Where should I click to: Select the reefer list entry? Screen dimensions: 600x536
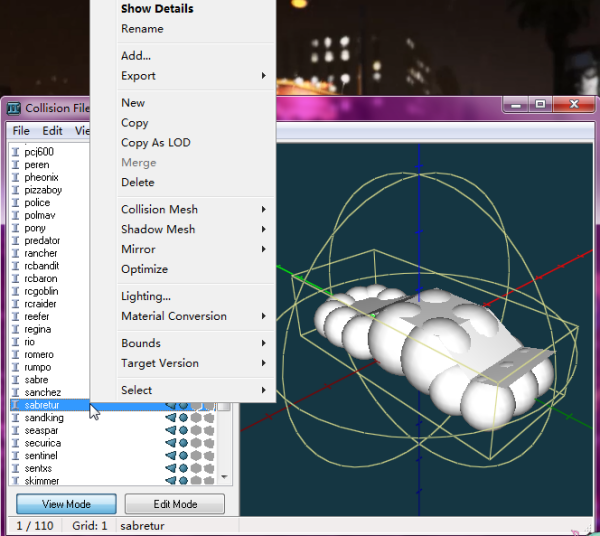pyautogui.click(x=37, y=316)
